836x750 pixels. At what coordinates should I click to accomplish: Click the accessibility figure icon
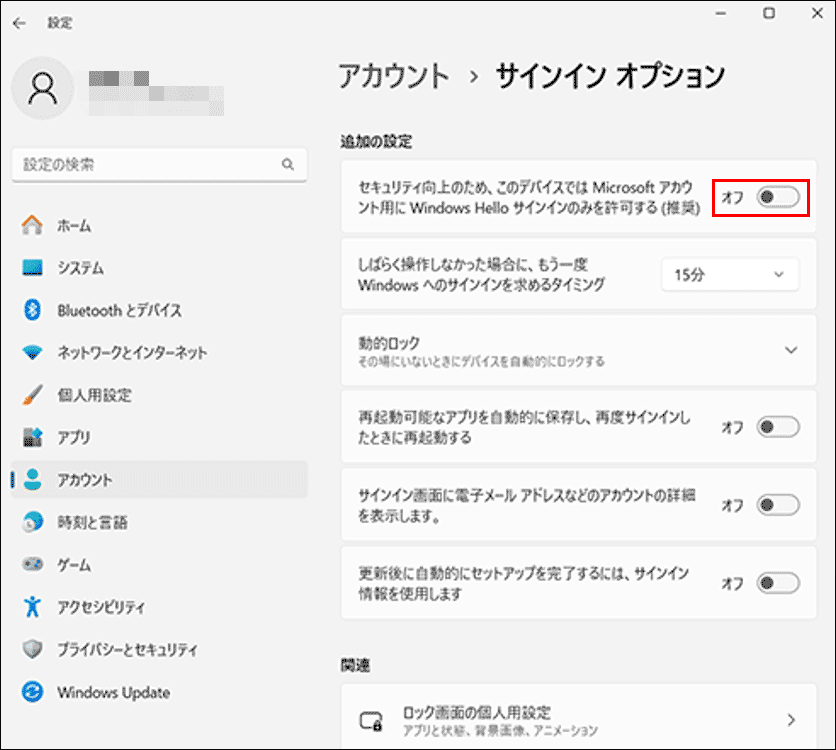tap(33, 607)
